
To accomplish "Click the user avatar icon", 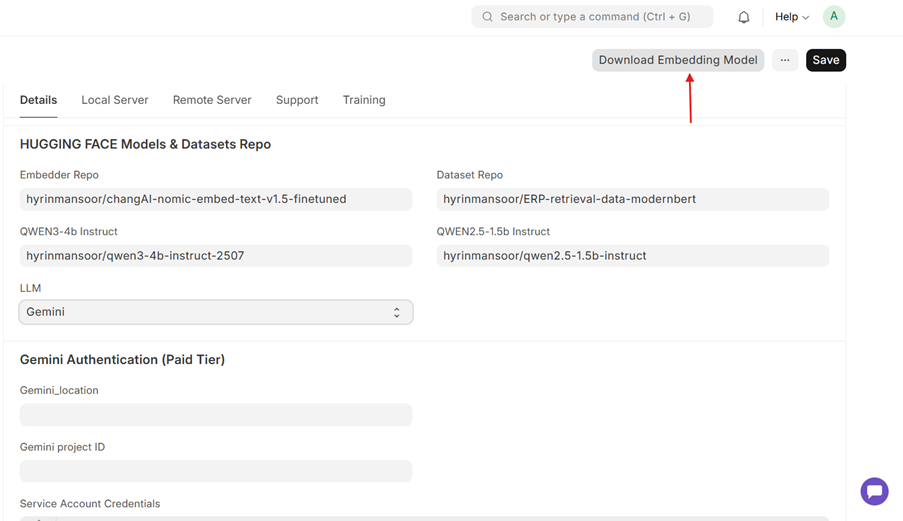I will (x=833, y=17).
